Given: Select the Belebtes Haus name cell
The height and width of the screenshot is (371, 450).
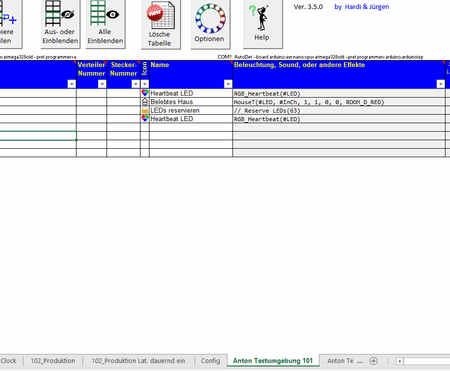Looking at the screenshot, I should (191, 102).
